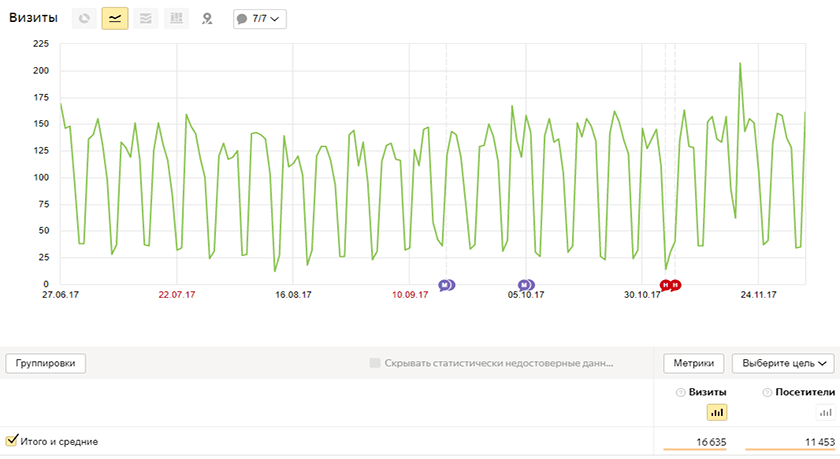The width and height of the screenshot is (840, 459).
Task: Select the line chart view
Action: tap(115, 18)
